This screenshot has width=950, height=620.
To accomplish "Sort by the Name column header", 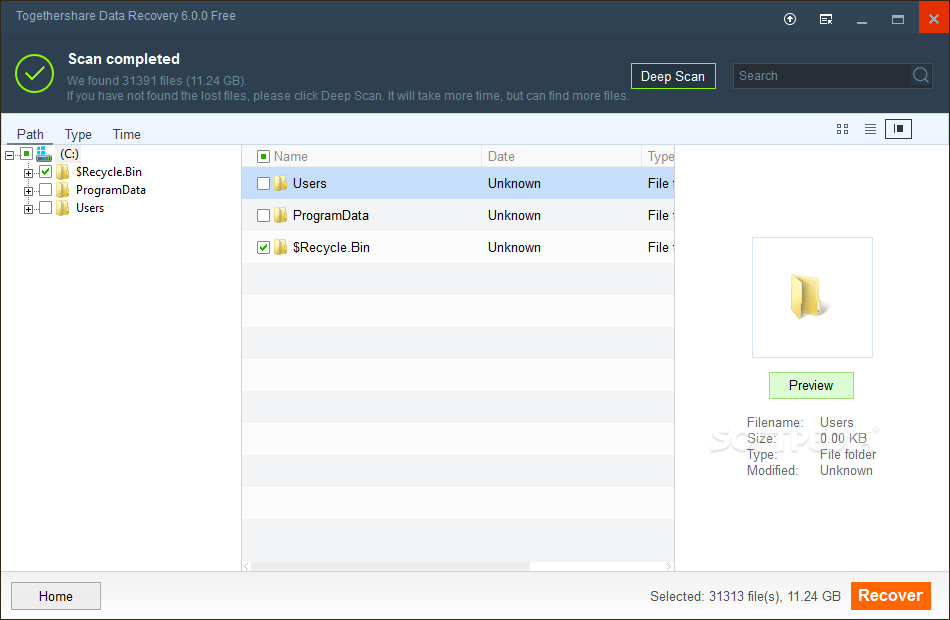I will pyautogui.click(x=290, y=156).
